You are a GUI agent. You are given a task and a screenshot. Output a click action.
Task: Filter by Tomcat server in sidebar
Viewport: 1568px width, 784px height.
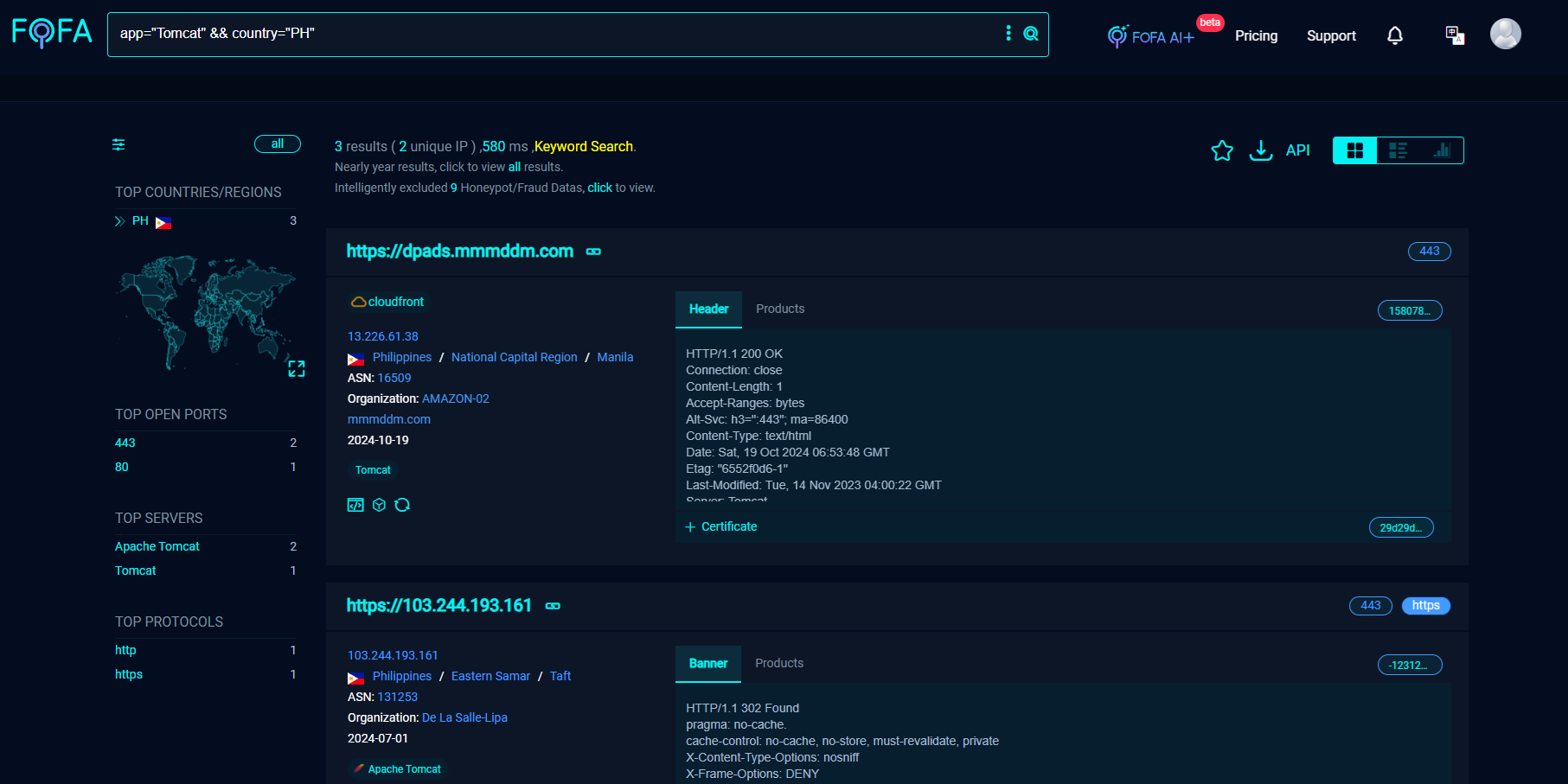tap(136, 570)
